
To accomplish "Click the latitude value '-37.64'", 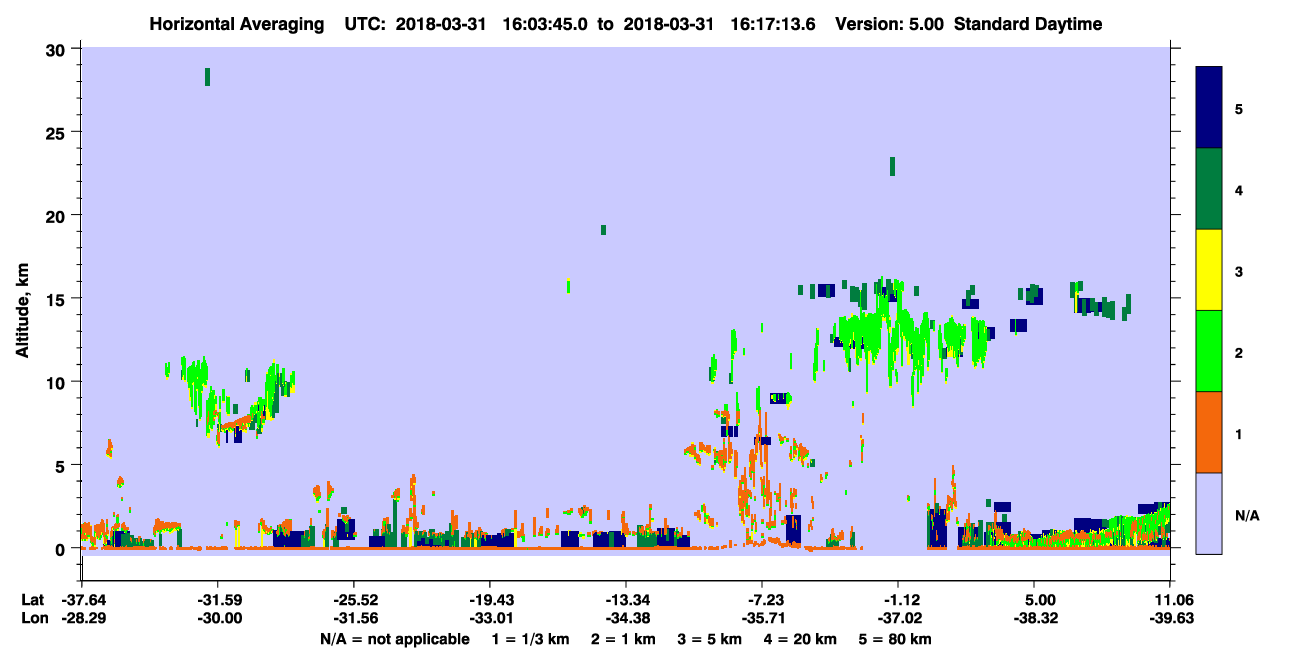I will pos(82,600).
